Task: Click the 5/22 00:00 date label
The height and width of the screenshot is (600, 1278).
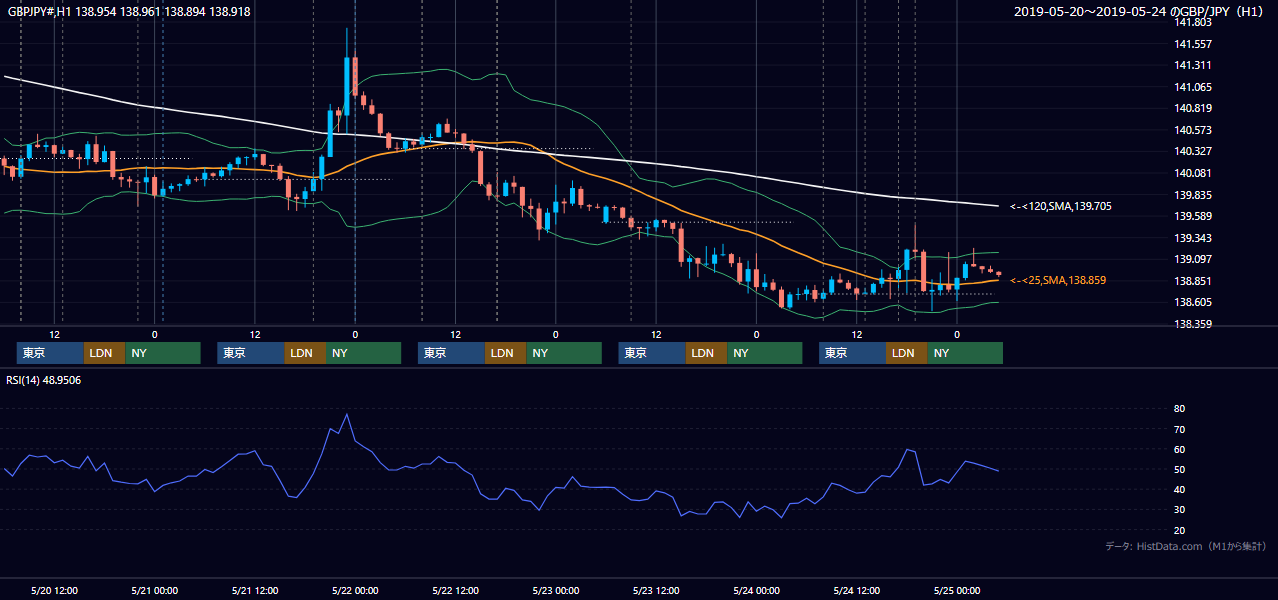Action: pos(355,590)
